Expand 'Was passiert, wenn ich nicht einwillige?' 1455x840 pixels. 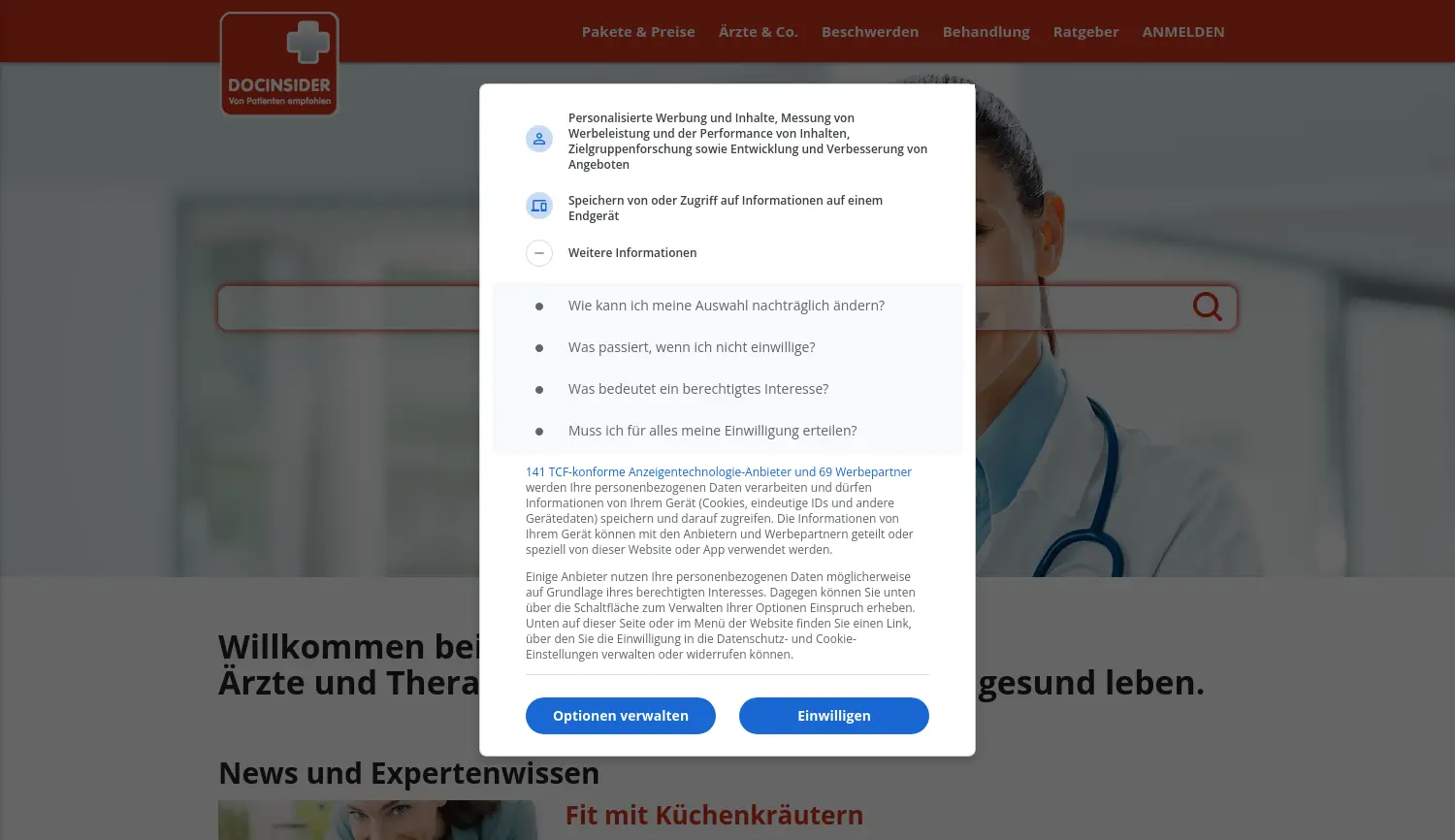(x=691, y=347)
